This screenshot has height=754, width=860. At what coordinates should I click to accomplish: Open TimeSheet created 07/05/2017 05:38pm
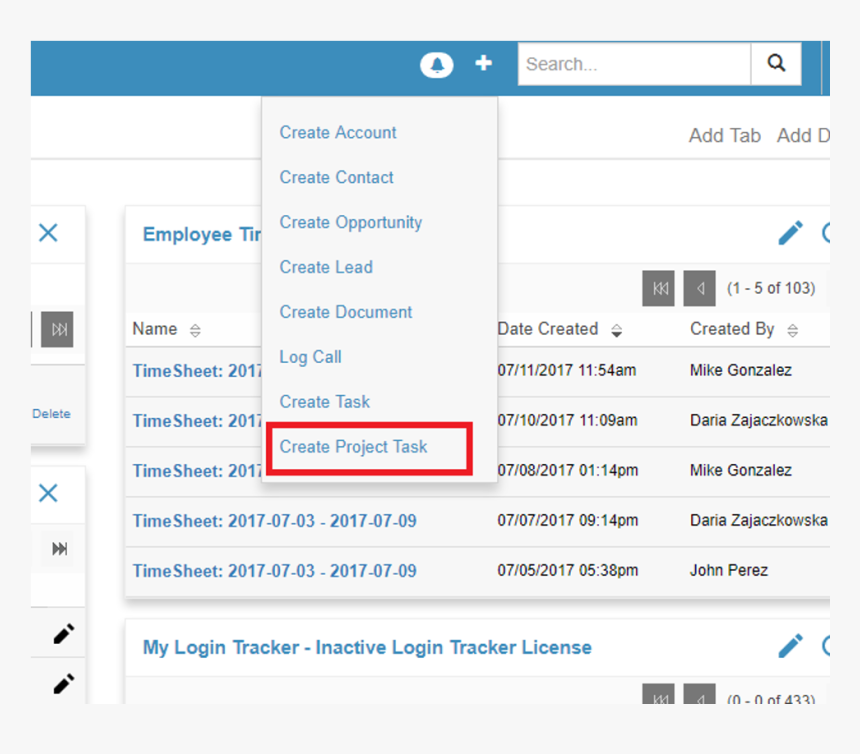click(275, 571)
